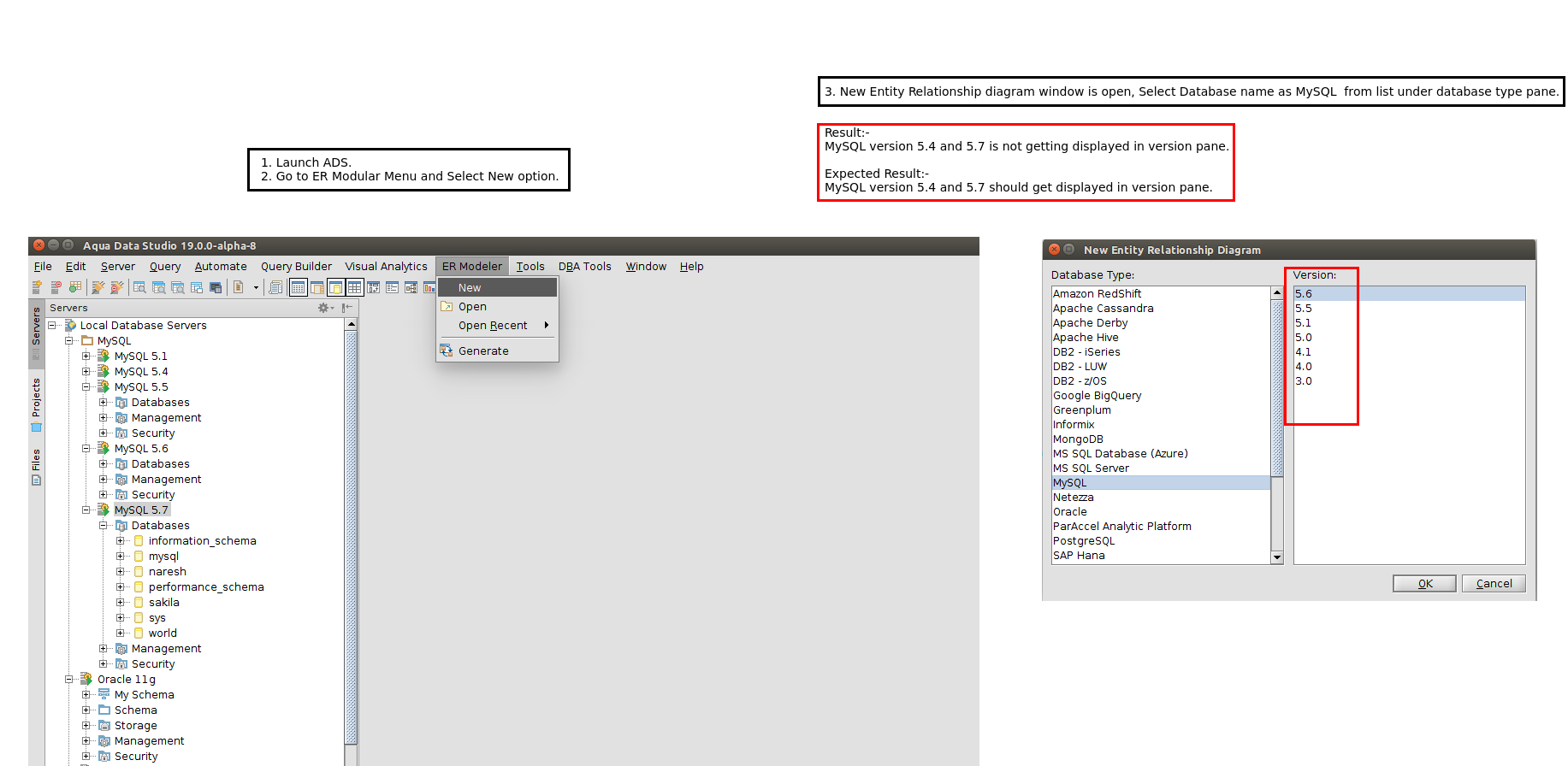Click the Servers tree vertical scrollbar
The width and height of the screenshot is (1568, 766).
(351, 539)
